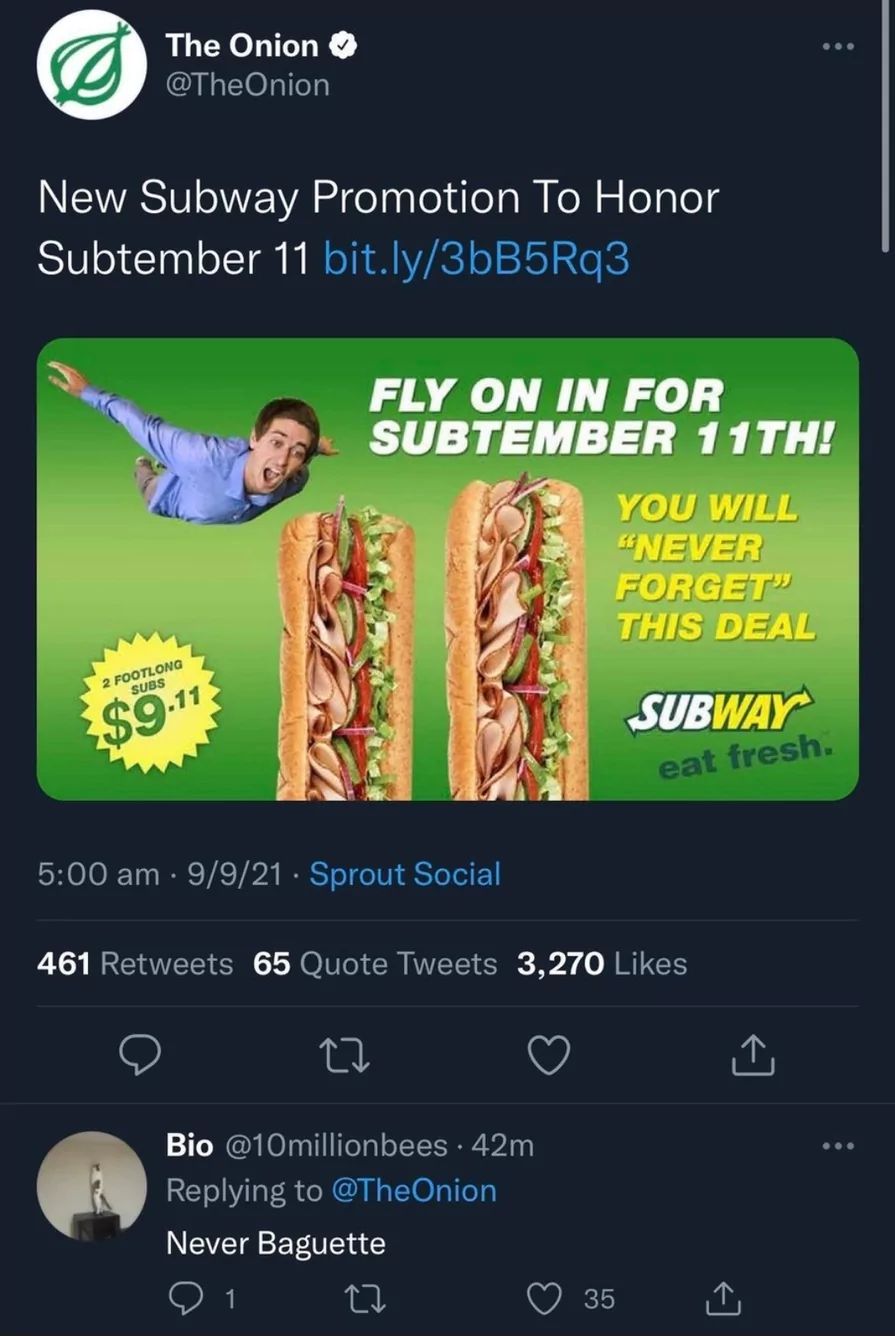The height and width of the screenshot is (1336, 895).
Task: Open more options for Bio's reply
Action: [835, 1146]
